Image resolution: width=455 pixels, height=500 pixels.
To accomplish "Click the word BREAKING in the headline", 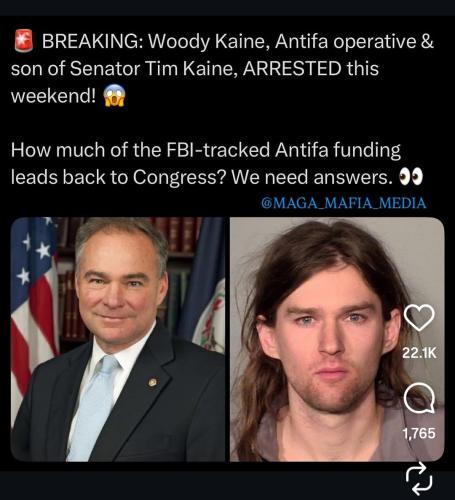I will click(92, 41).
